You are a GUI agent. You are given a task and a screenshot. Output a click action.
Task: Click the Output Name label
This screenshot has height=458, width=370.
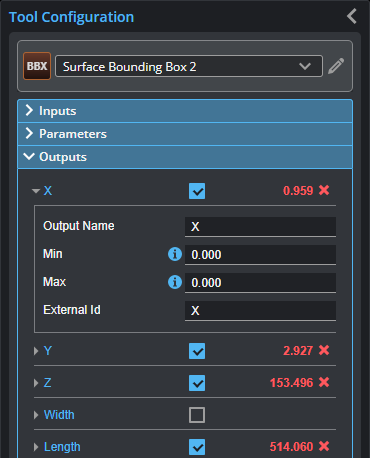[x=79, y=226]
